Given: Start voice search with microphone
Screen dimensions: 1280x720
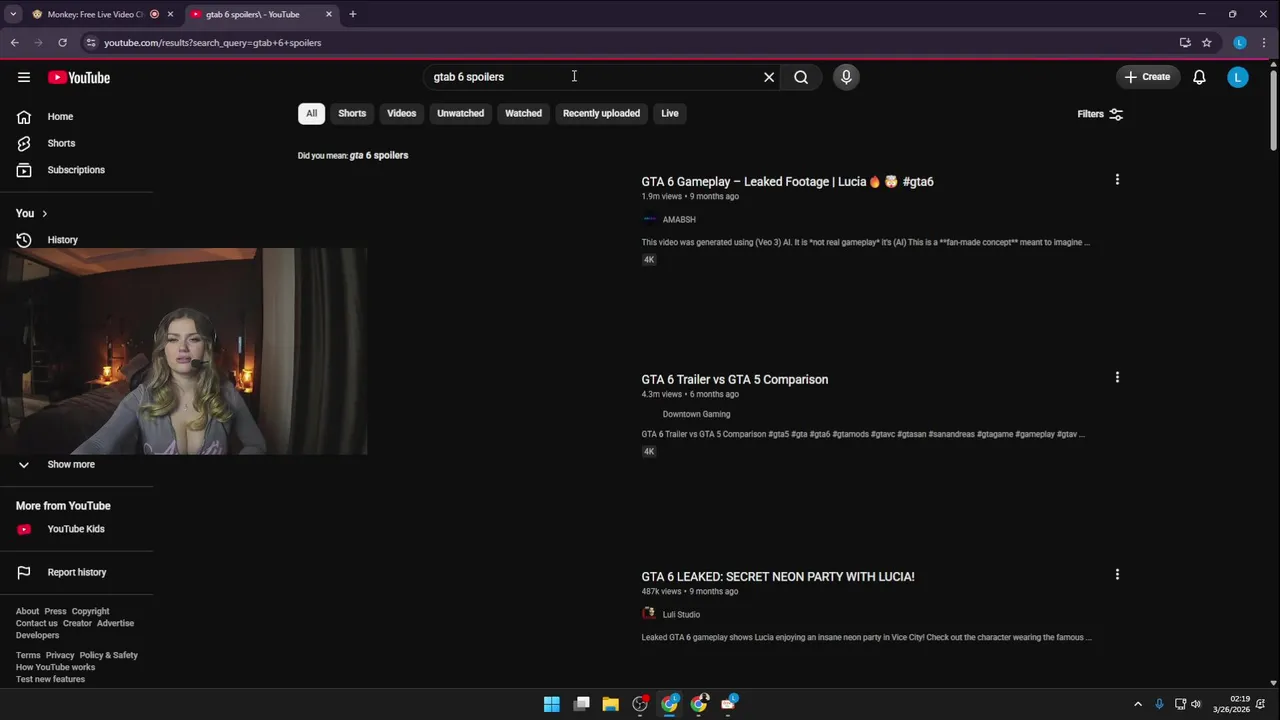Looking at the screenshot, I should pos(846,77).
